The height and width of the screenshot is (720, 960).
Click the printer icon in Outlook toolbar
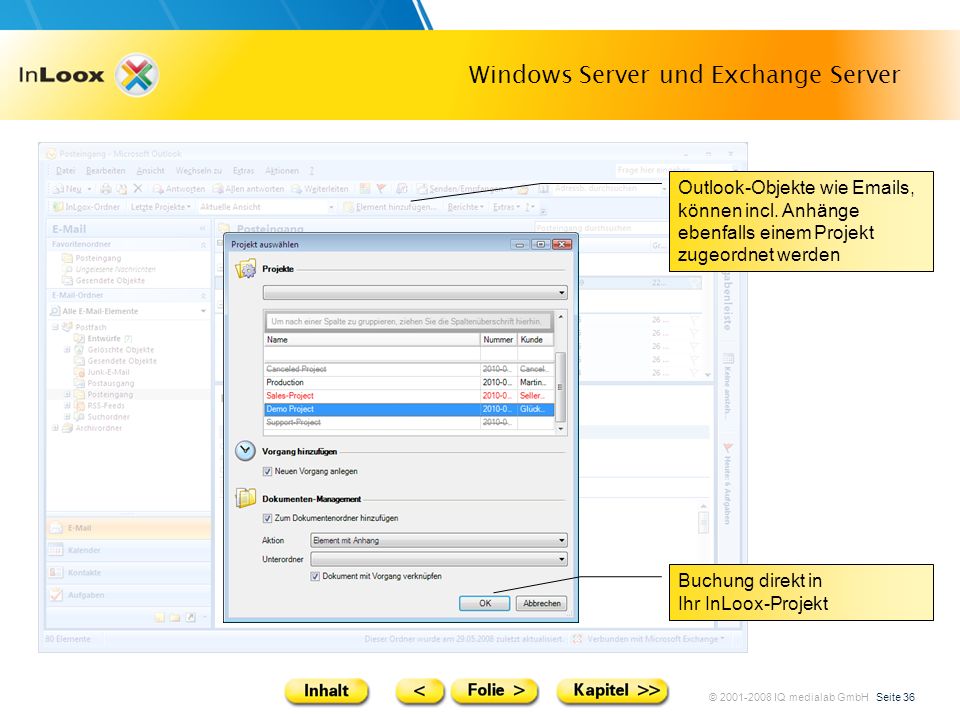coord(106,189)
